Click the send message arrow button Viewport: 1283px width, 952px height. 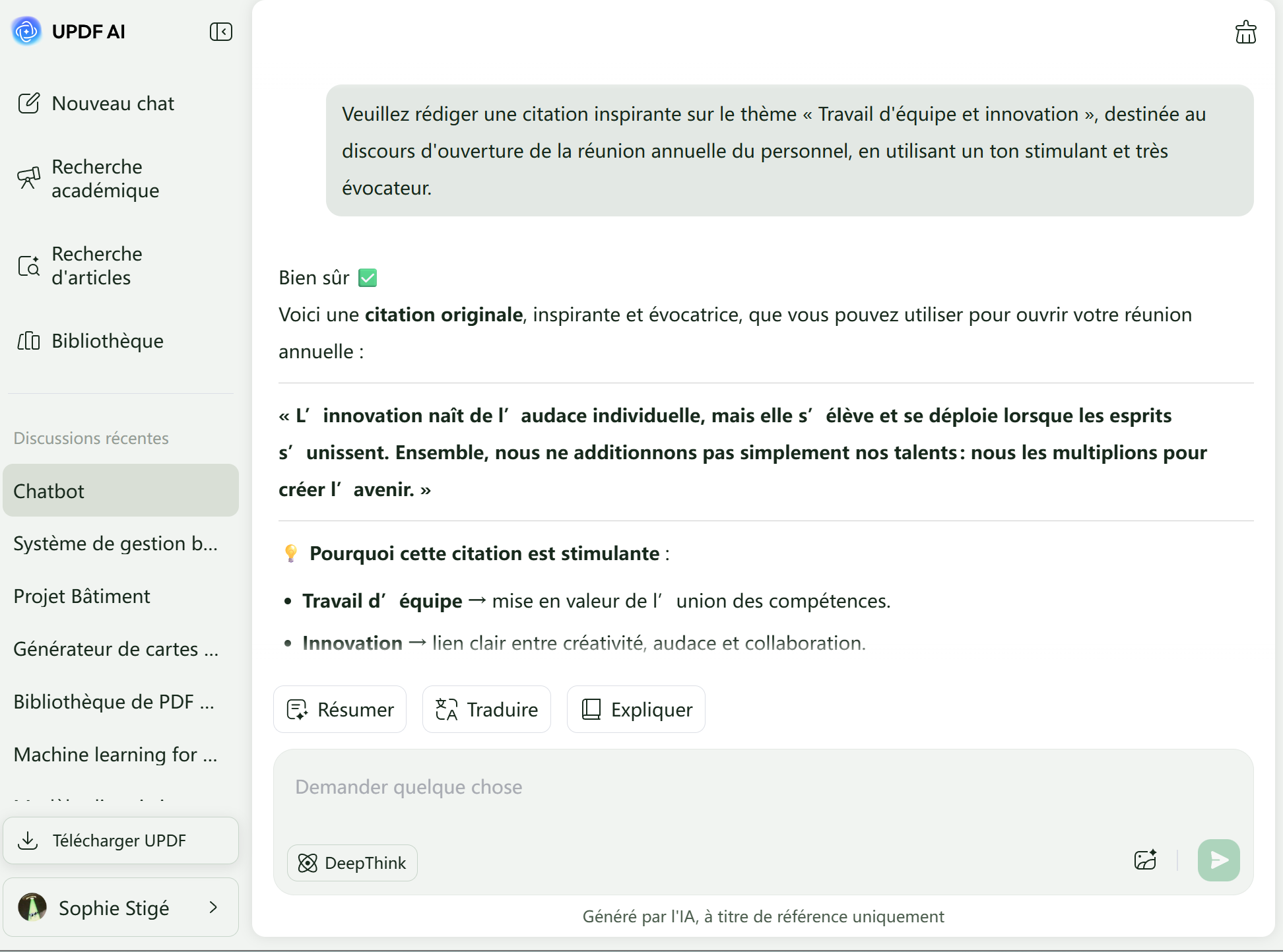(x=1218, y=860)
